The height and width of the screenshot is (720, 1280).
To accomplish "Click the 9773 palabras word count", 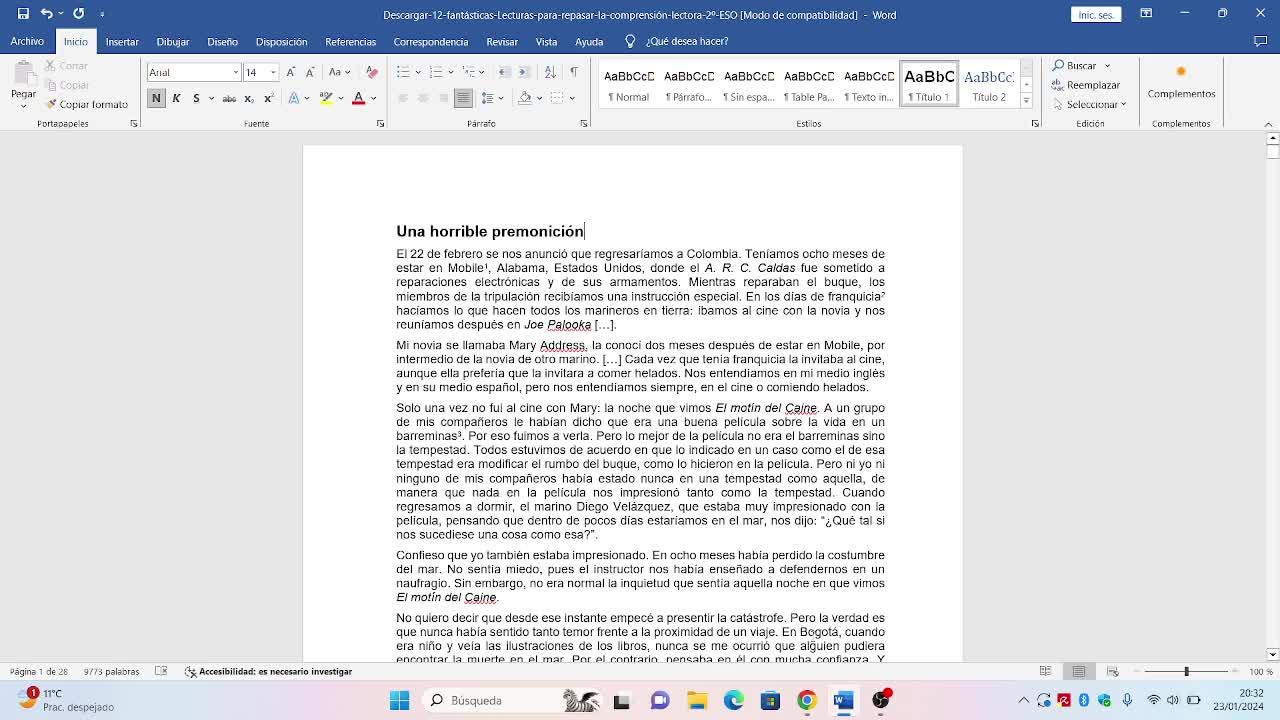I will pos(111,671).
